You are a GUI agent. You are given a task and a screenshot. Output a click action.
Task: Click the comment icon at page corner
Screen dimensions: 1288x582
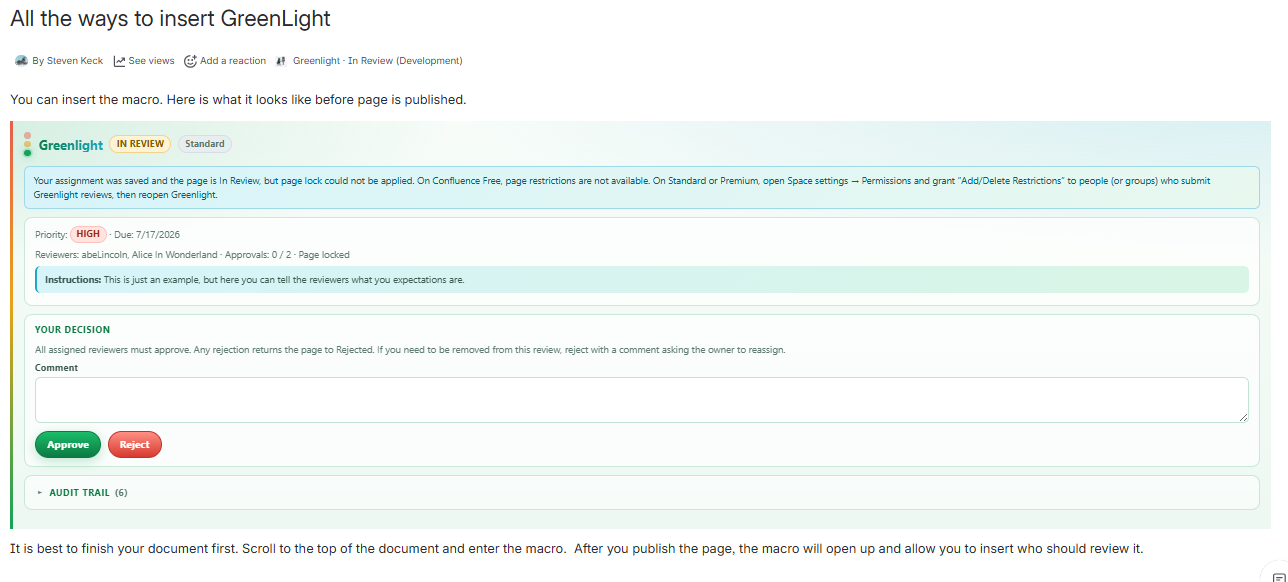click(1279, 577)
